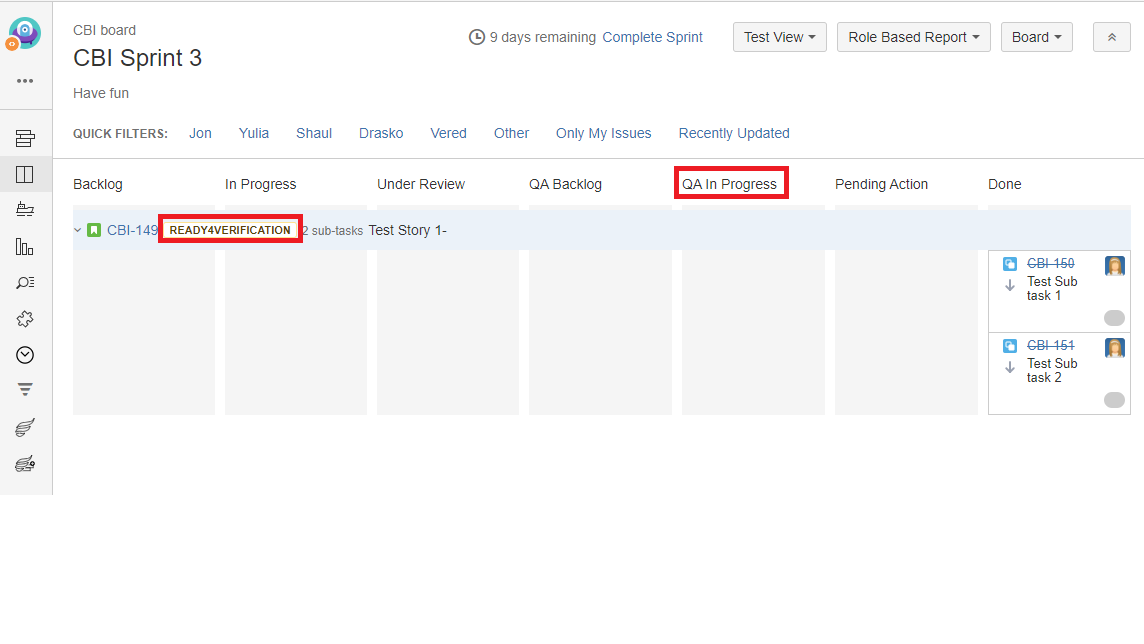Open the clock icon in sidebar

click(x=25, y=355)
